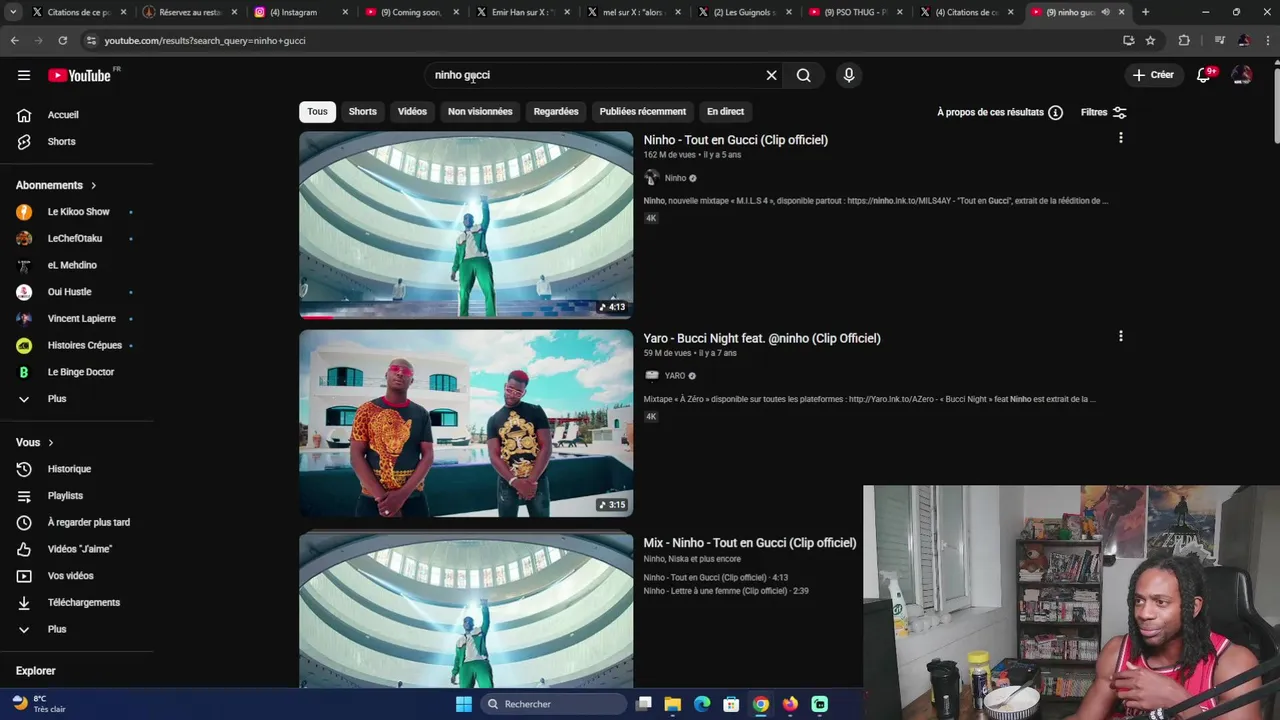The height and width of the screenshot is (720, 1280).
Task: Switch to the PSO THUG browser tab
Action: [855, 12]
